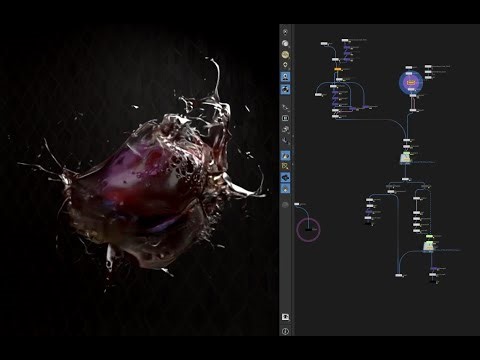Click the white snapshot icon near toolbar bottom

tap(285, 317)
